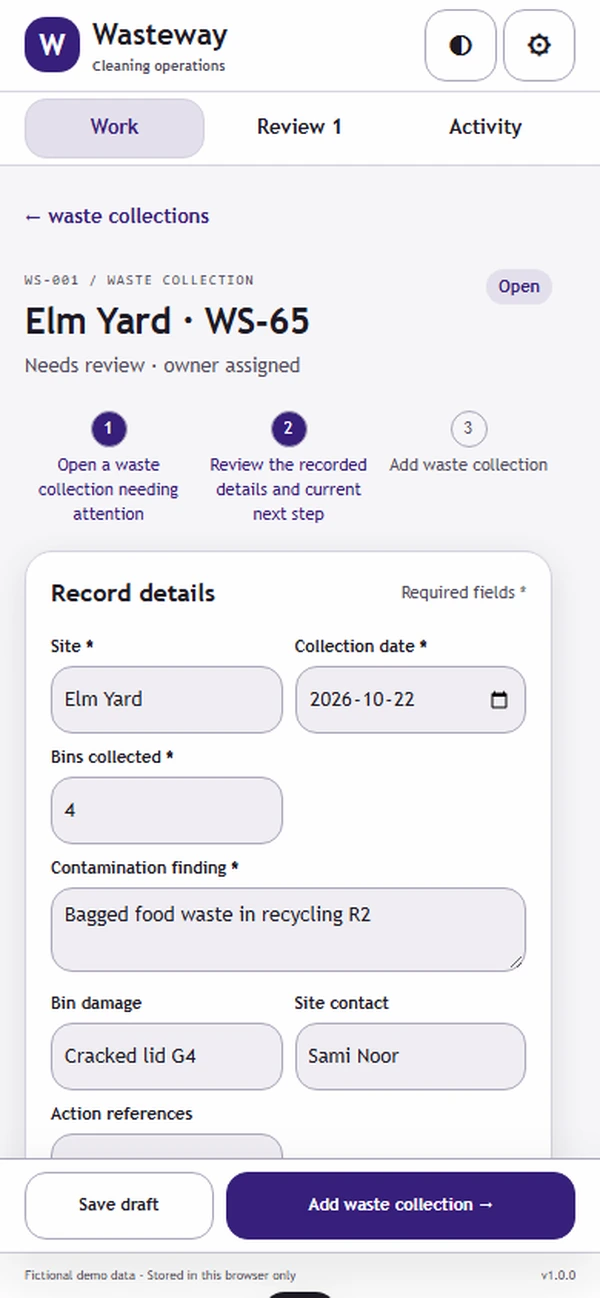Screen dimensions: 600x1298
Task: Click 'Open a waste collection needing attention' step text
Action: click(108, 489)
